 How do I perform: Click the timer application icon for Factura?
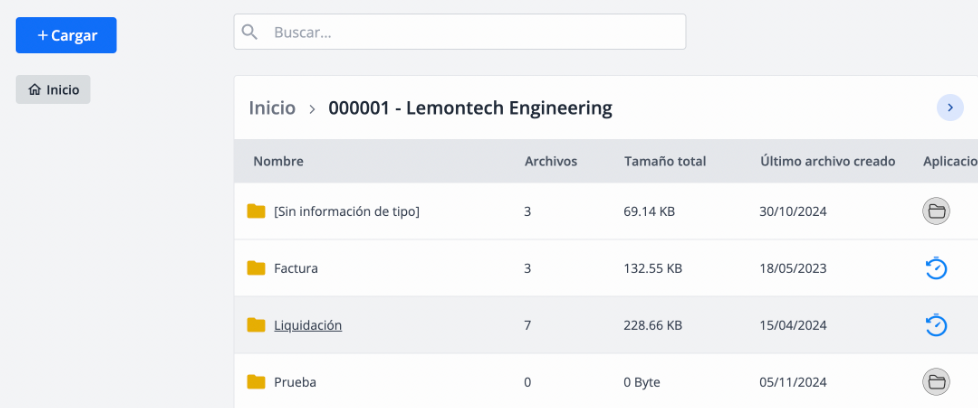click(x=936, y=268)
